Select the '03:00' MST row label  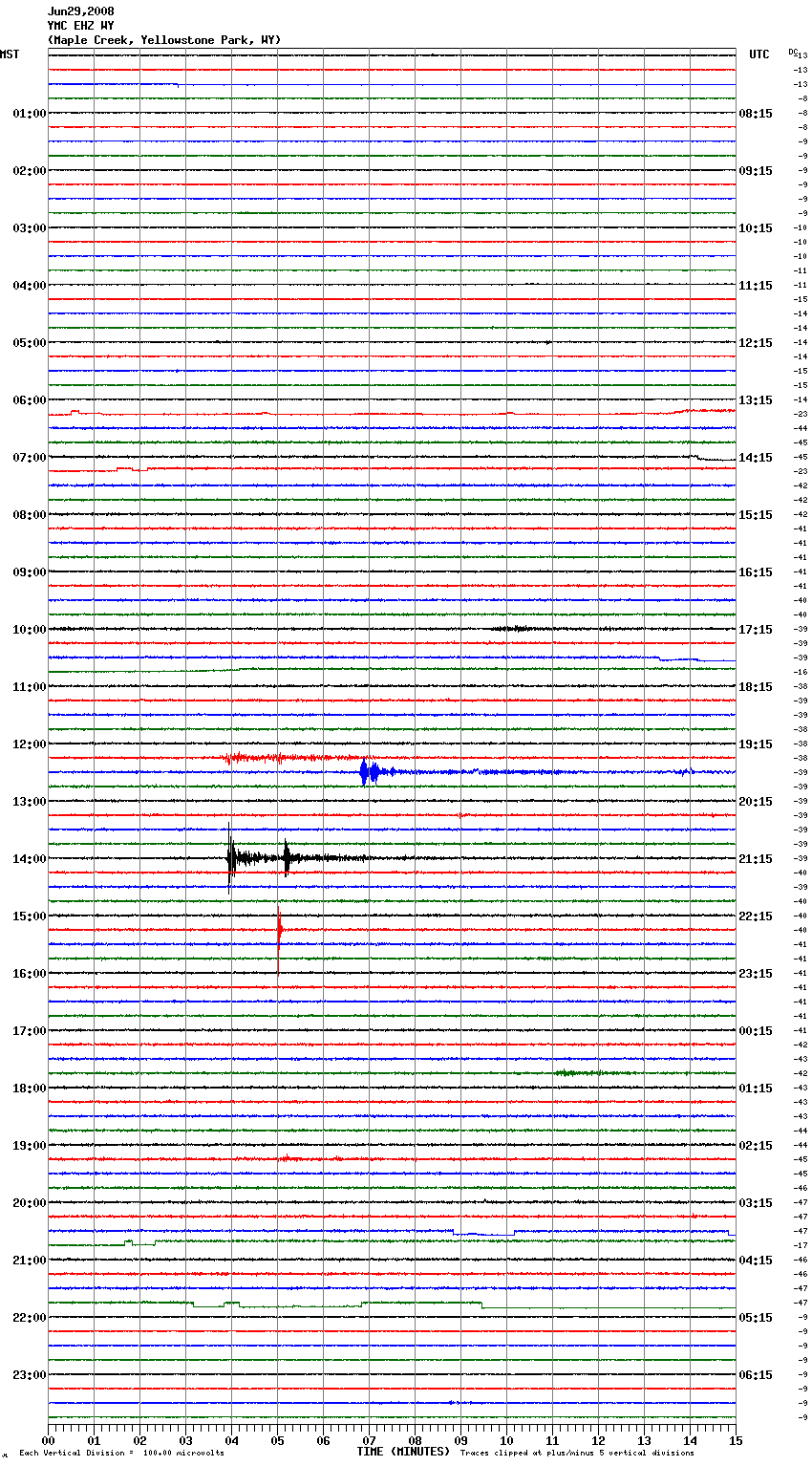[30, 228]
